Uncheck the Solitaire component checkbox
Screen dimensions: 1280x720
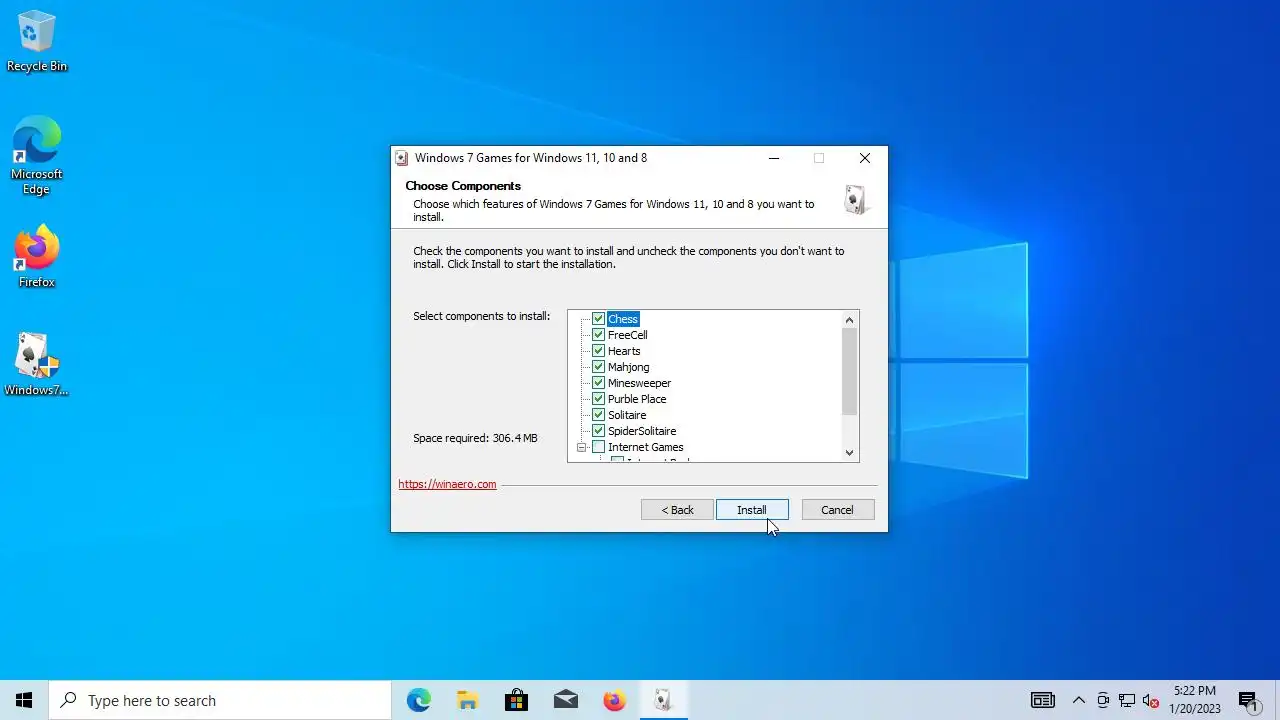coord(598,415)
